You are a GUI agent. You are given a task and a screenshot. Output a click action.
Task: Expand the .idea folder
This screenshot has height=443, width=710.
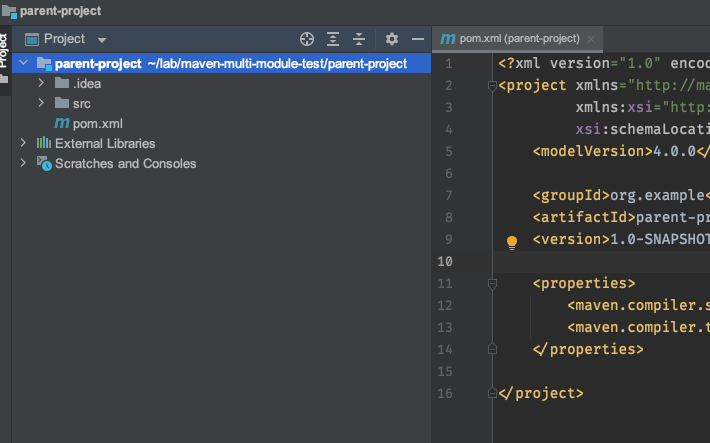[x=41, y=83]
